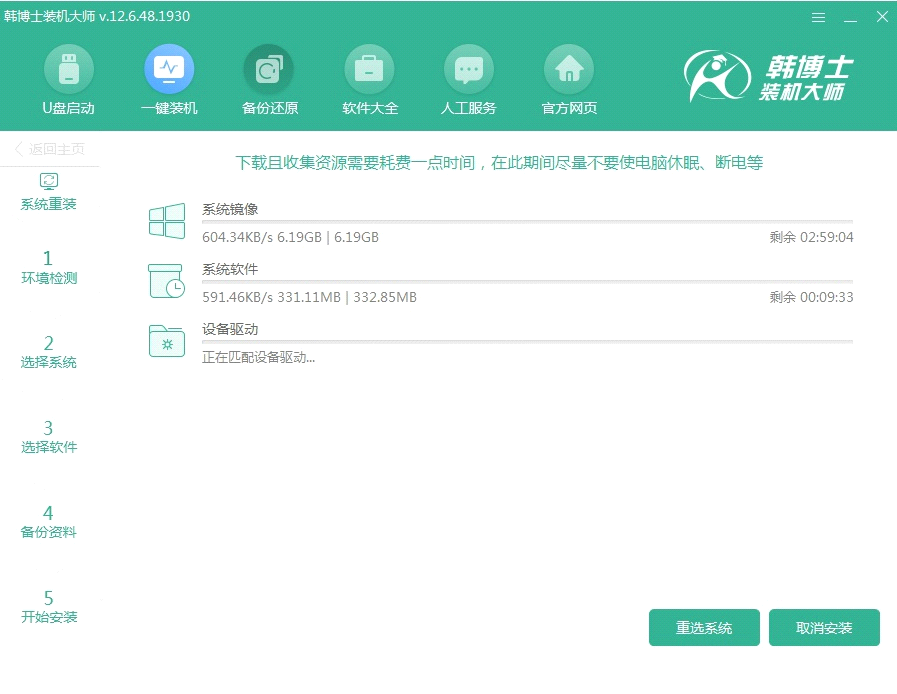Contact 人工服务 customer support
Image resolution: width=897 pixels, height=694 pixels.
pos(468,78)
